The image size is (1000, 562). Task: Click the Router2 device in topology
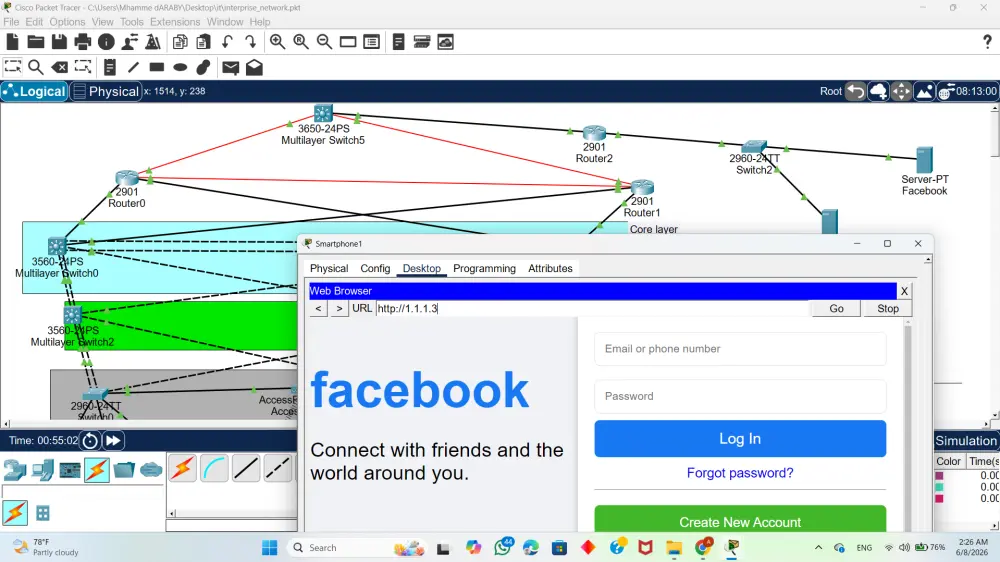[x=594, y=133]
